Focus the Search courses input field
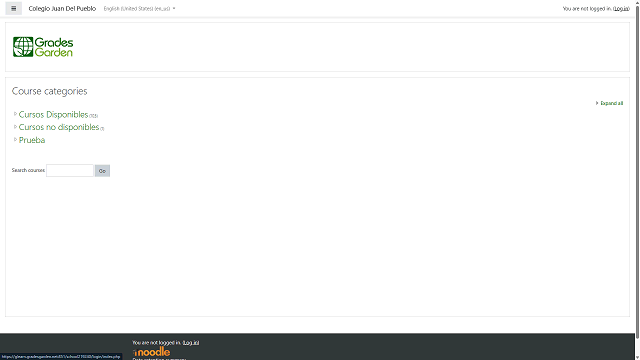The image size is (640, 360). [x=70, y=171]
